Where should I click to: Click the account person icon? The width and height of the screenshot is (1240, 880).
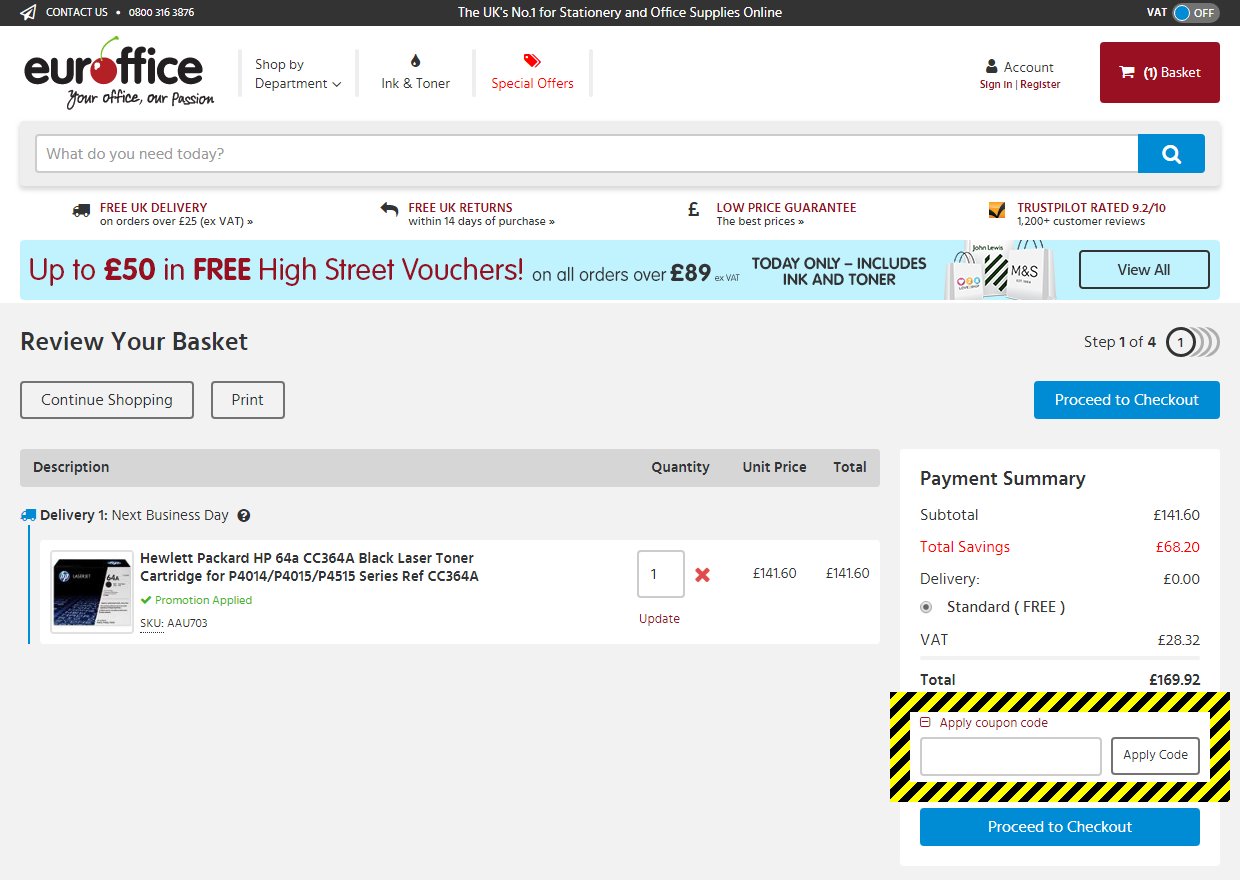tap(991, 67)
